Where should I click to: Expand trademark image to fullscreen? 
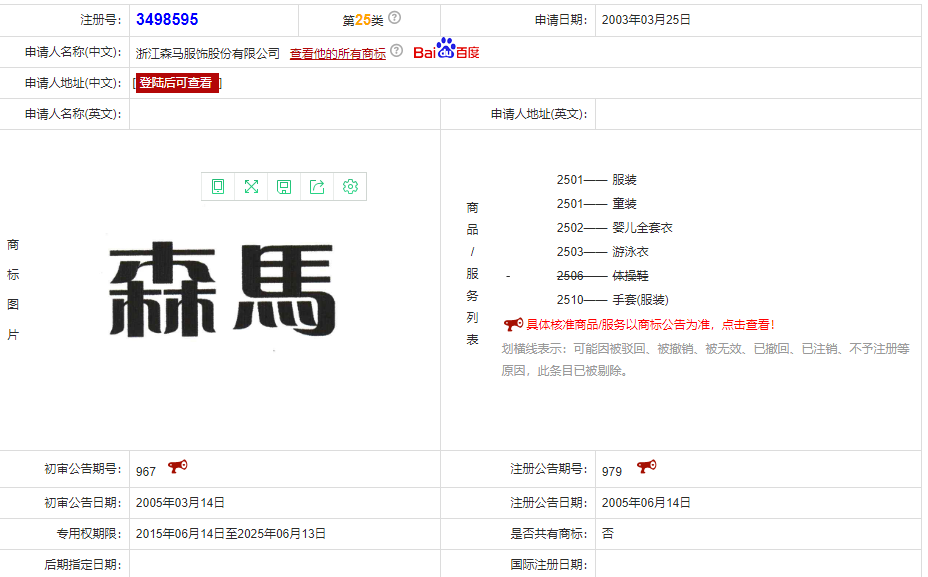click(251, 187)
